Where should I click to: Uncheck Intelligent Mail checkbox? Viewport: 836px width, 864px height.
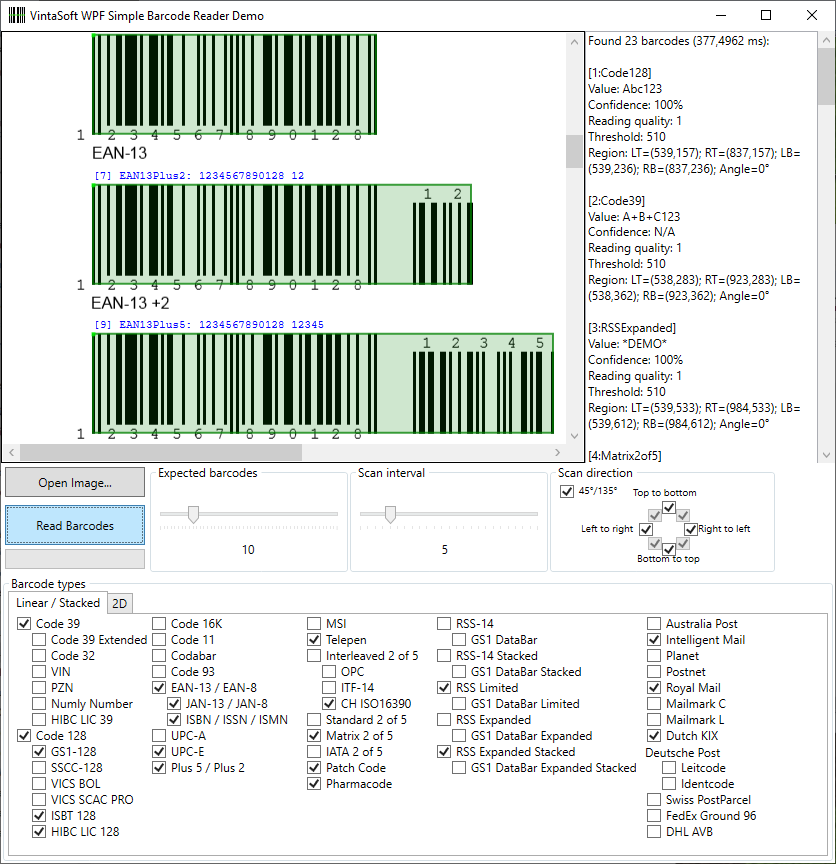(x=654, y=639)
